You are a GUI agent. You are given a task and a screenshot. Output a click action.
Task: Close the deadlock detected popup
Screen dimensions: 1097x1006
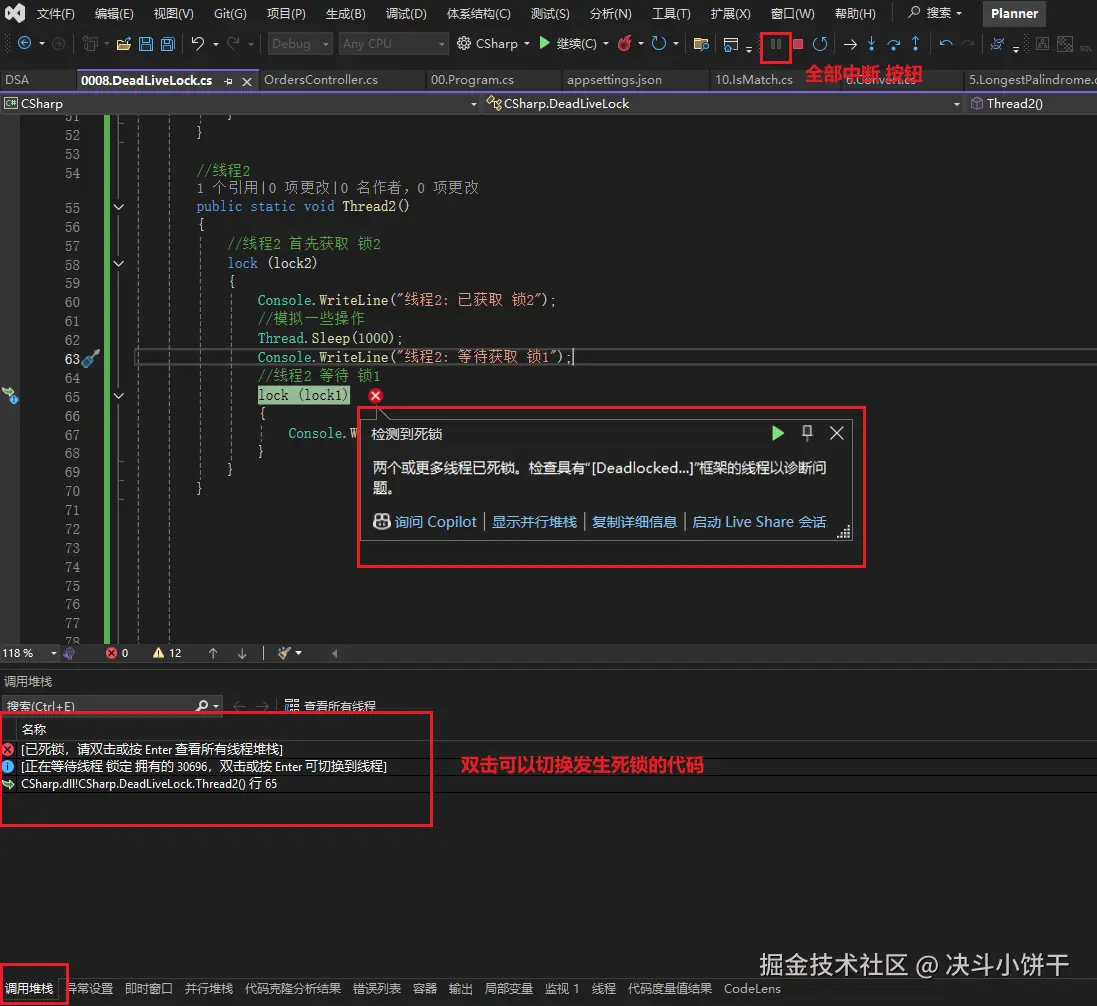point(837,433)
